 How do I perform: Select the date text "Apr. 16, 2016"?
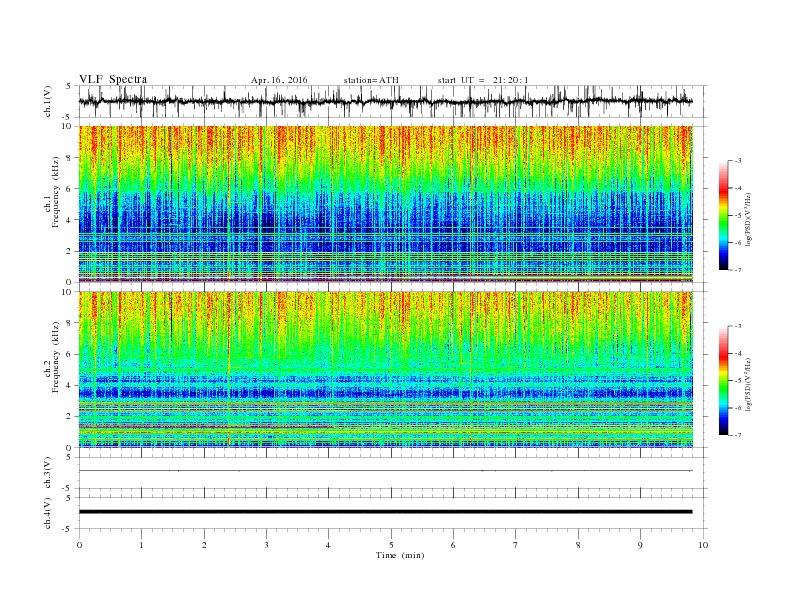(x=279, y=80)
